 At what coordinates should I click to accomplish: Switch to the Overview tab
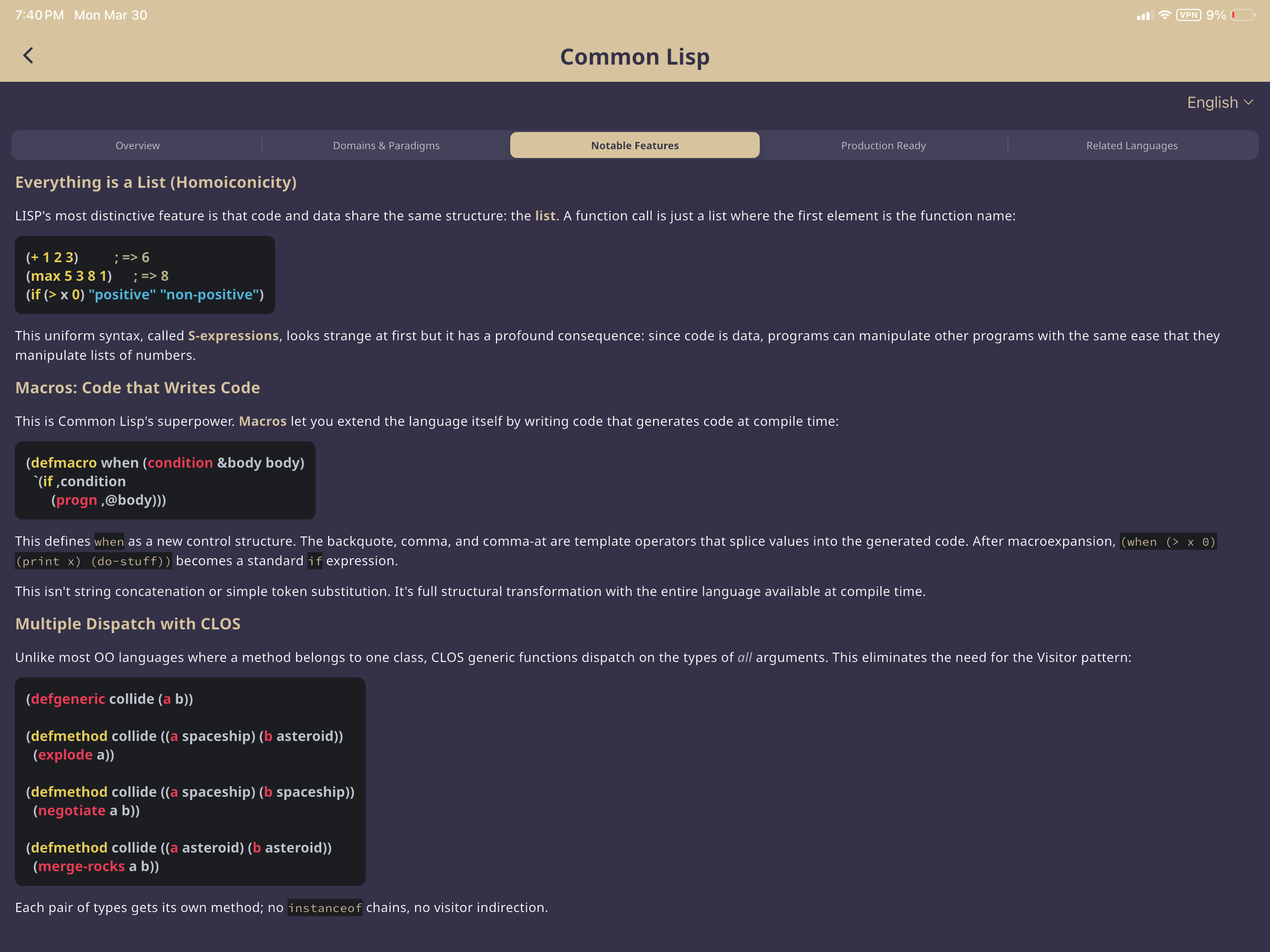[x=137, y=145]
